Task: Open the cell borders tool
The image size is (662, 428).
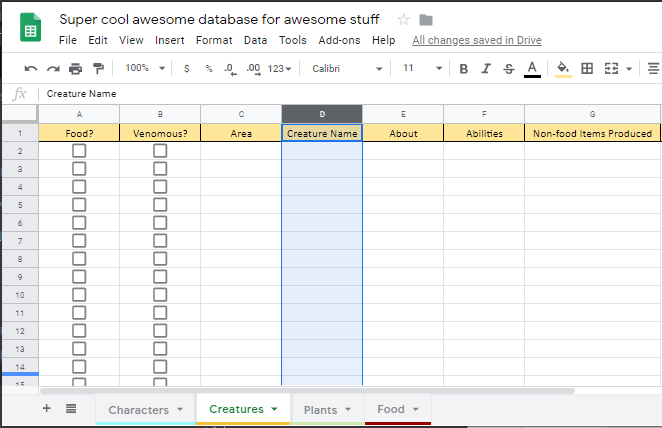Action: click(587, 69)
